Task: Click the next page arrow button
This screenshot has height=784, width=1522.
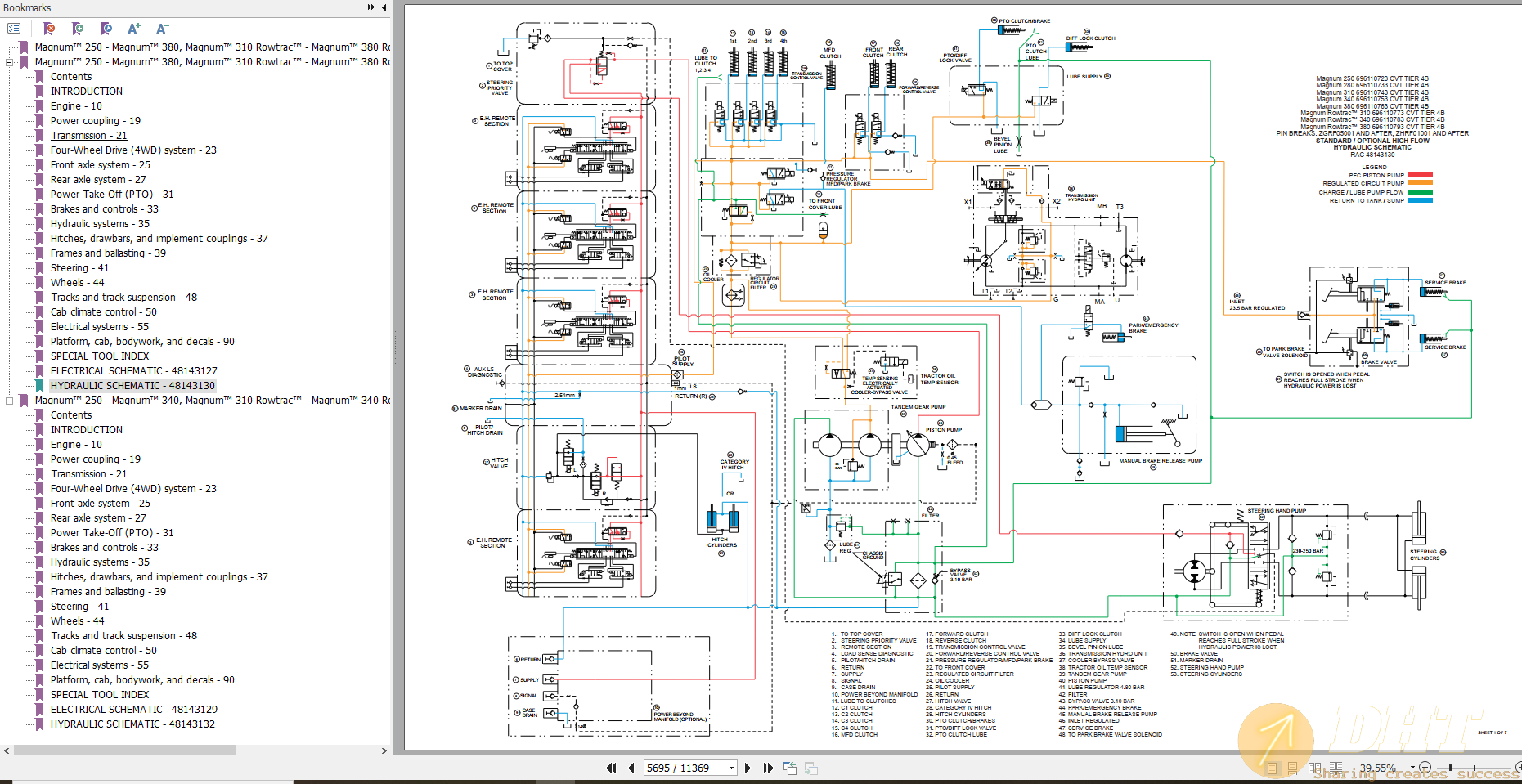Action: (x=748, y=768)
